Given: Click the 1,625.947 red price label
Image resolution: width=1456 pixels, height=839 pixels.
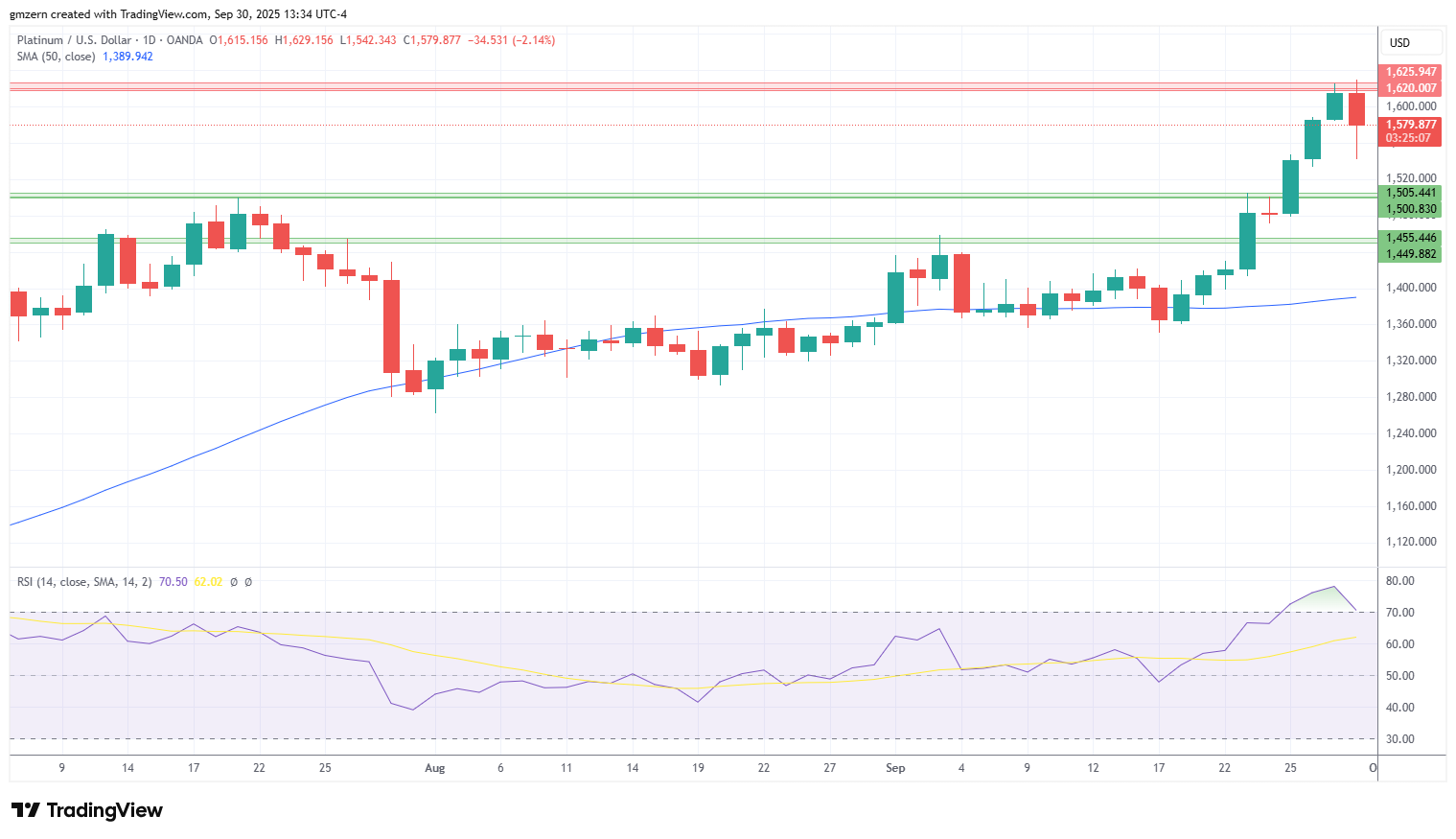Looking at the screenshot, I should coord(1411,72).
